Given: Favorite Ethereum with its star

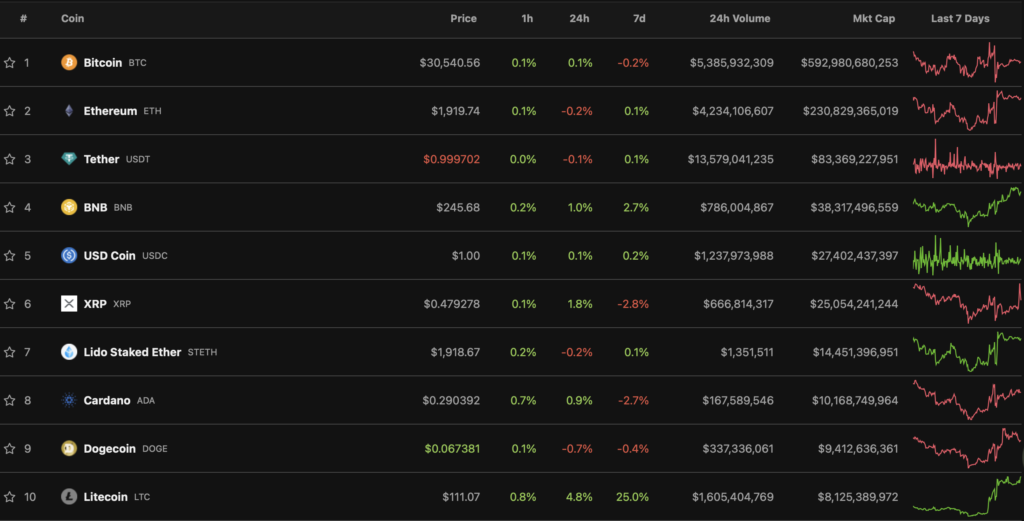Looking at the screenshot, I should coord(10,111).
